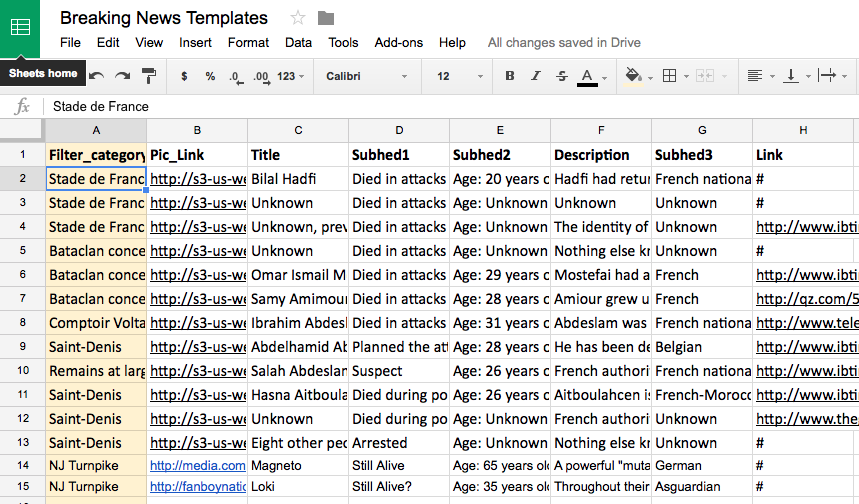Open the Calibri font dropdown

point(366,76)
